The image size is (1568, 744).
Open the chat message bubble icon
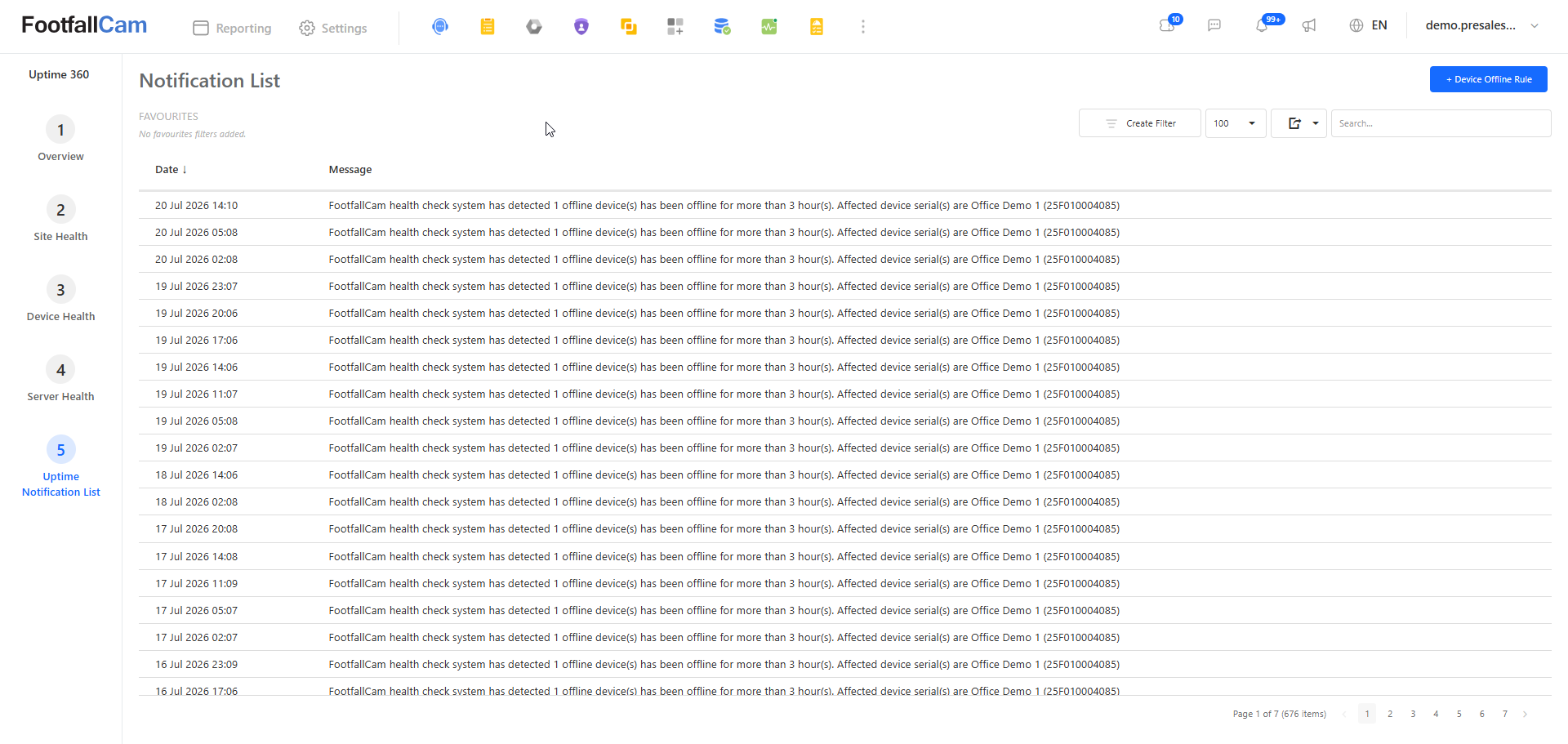(x=1214, y=25)
